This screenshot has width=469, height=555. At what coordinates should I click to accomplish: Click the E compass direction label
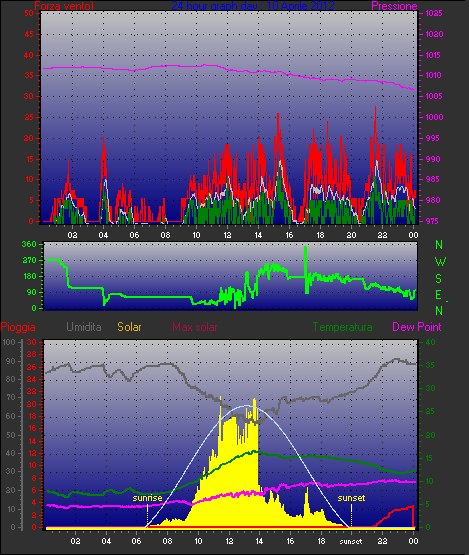pyautogui.click(x=438, y=295)
